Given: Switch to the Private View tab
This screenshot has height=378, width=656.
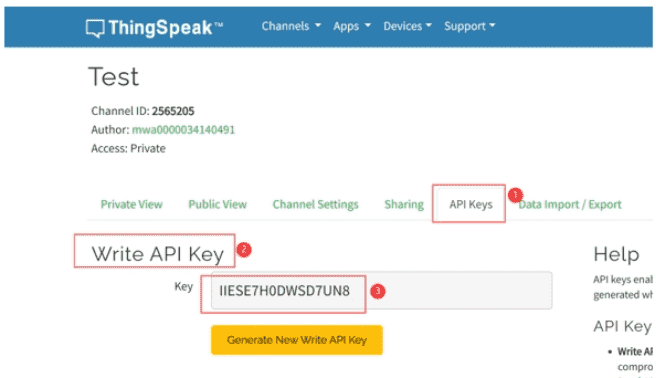Looking at the screenshot, I should tap(131, 204).
